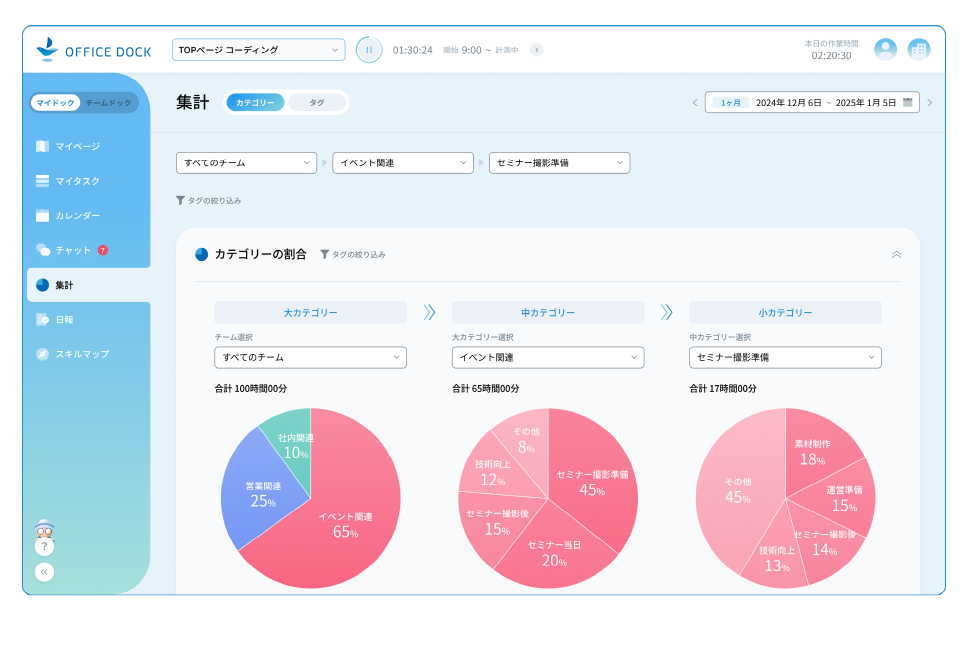
Task: Open the team building icon at top right
Action: tap(918, 49)
